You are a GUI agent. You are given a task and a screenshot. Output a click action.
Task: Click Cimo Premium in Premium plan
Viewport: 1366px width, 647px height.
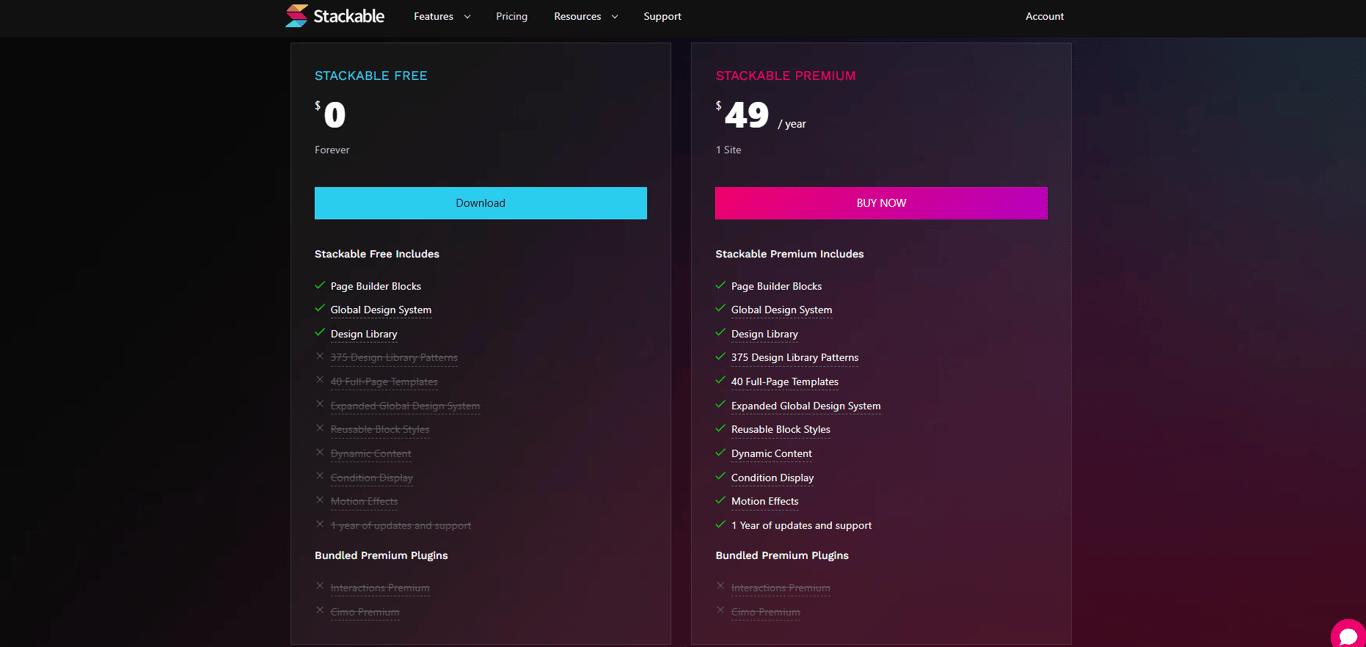point(765,612)
